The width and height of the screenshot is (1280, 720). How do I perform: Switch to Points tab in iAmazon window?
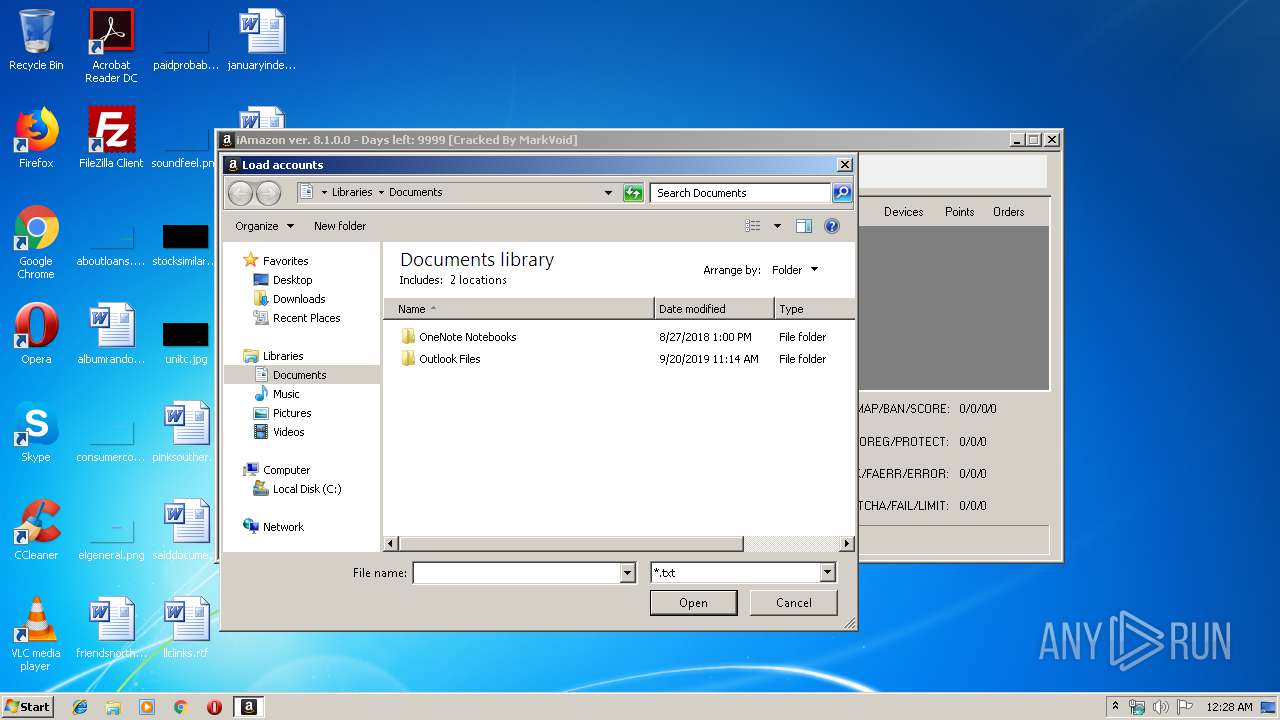coord(959,212)
